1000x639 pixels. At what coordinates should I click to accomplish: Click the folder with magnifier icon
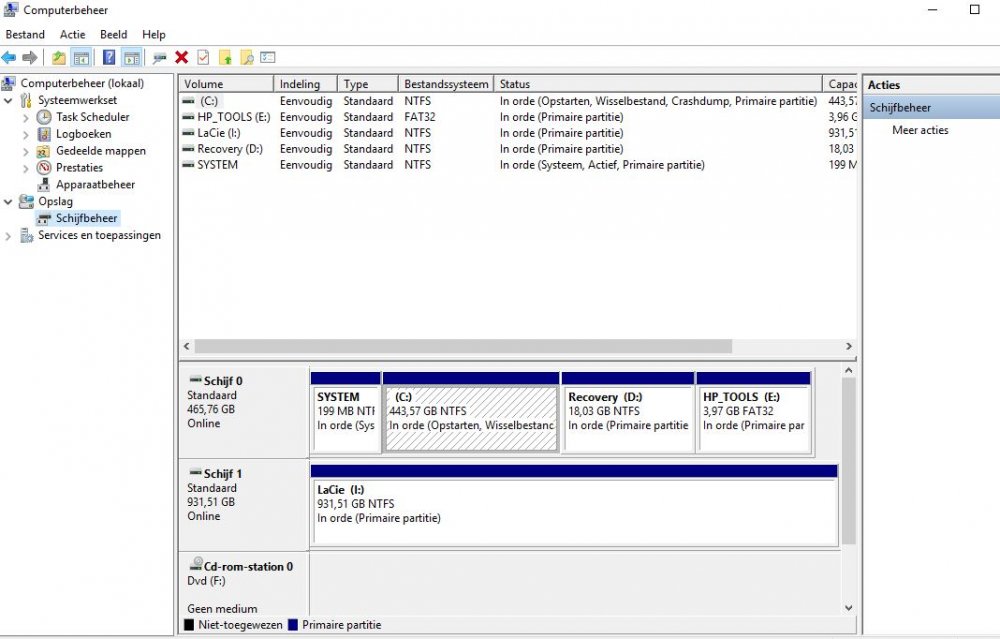(247, 58)
